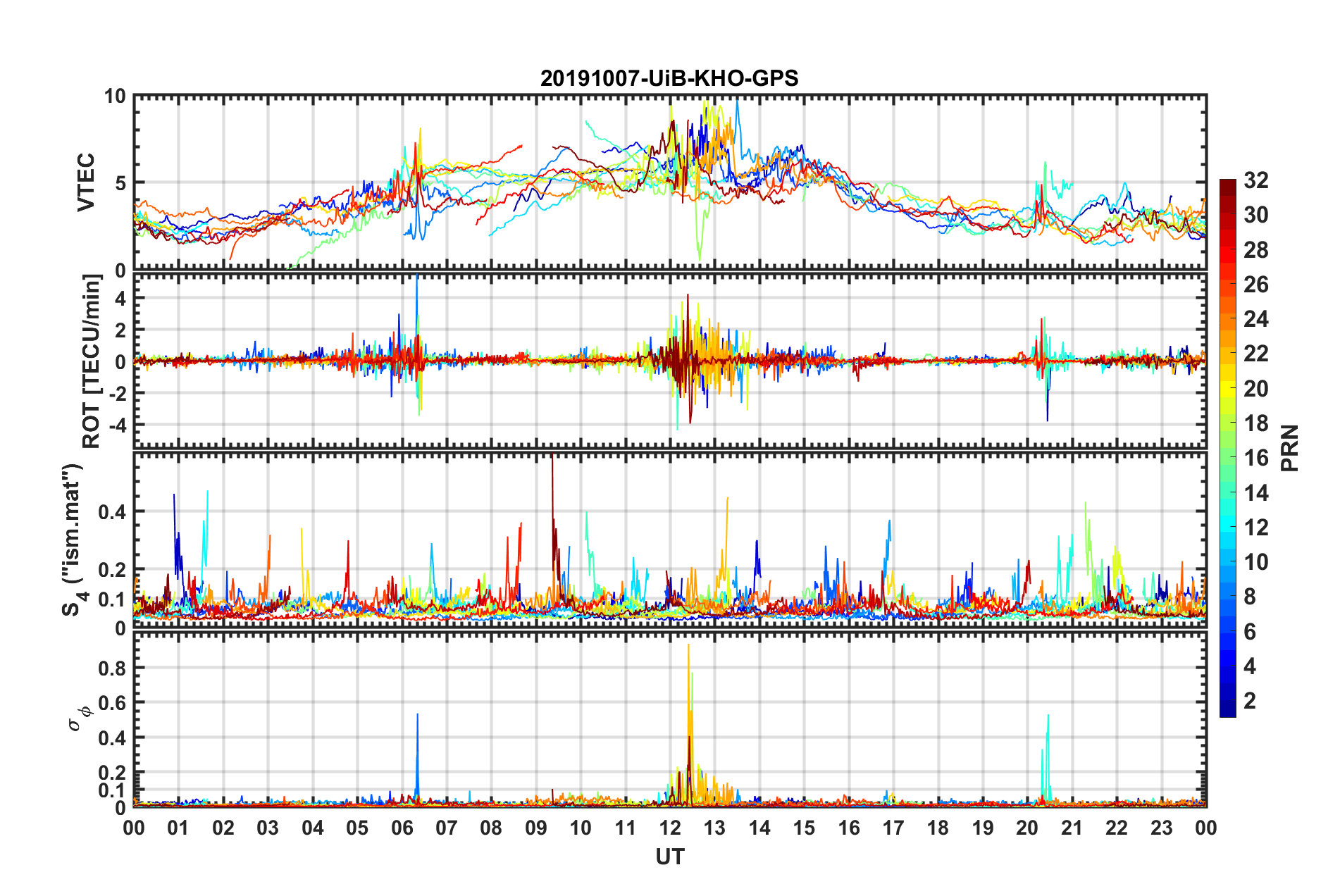
Task: Click S4 tick value 0.2
Action: tap(112, 570)
